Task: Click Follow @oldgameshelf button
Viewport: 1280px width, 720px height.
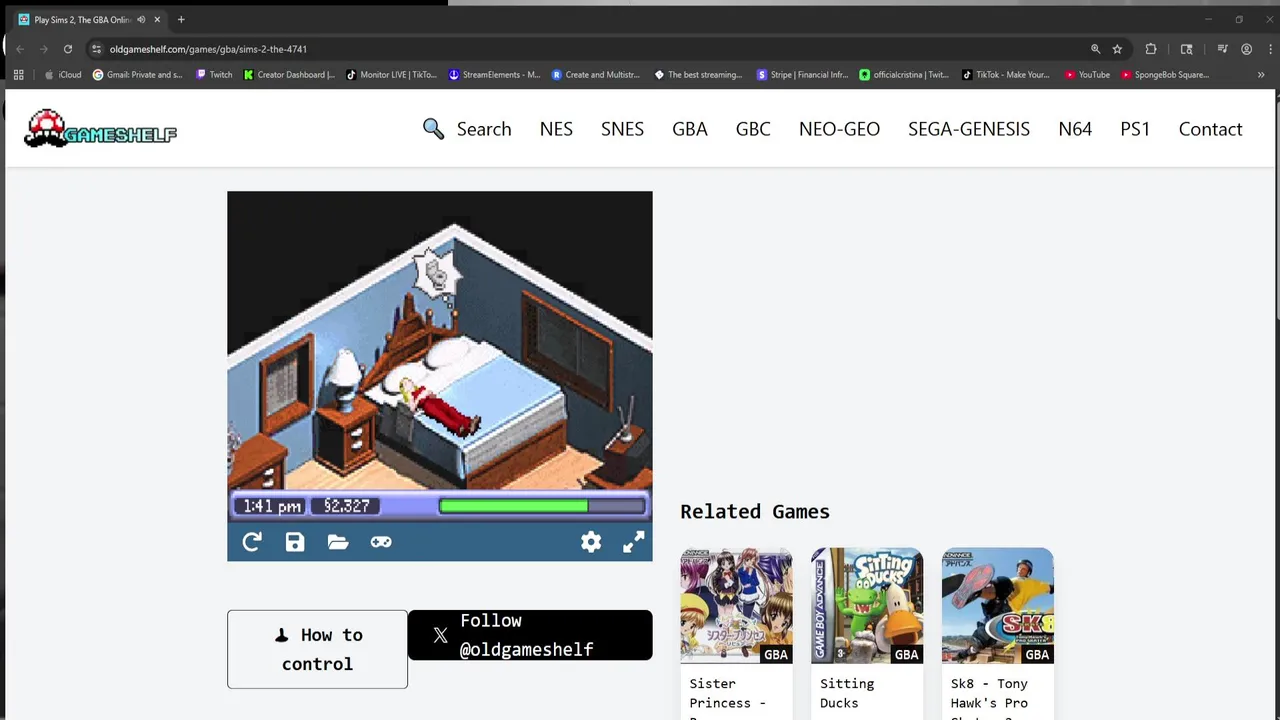Action: pyautogui.click(x=530, y=635)
